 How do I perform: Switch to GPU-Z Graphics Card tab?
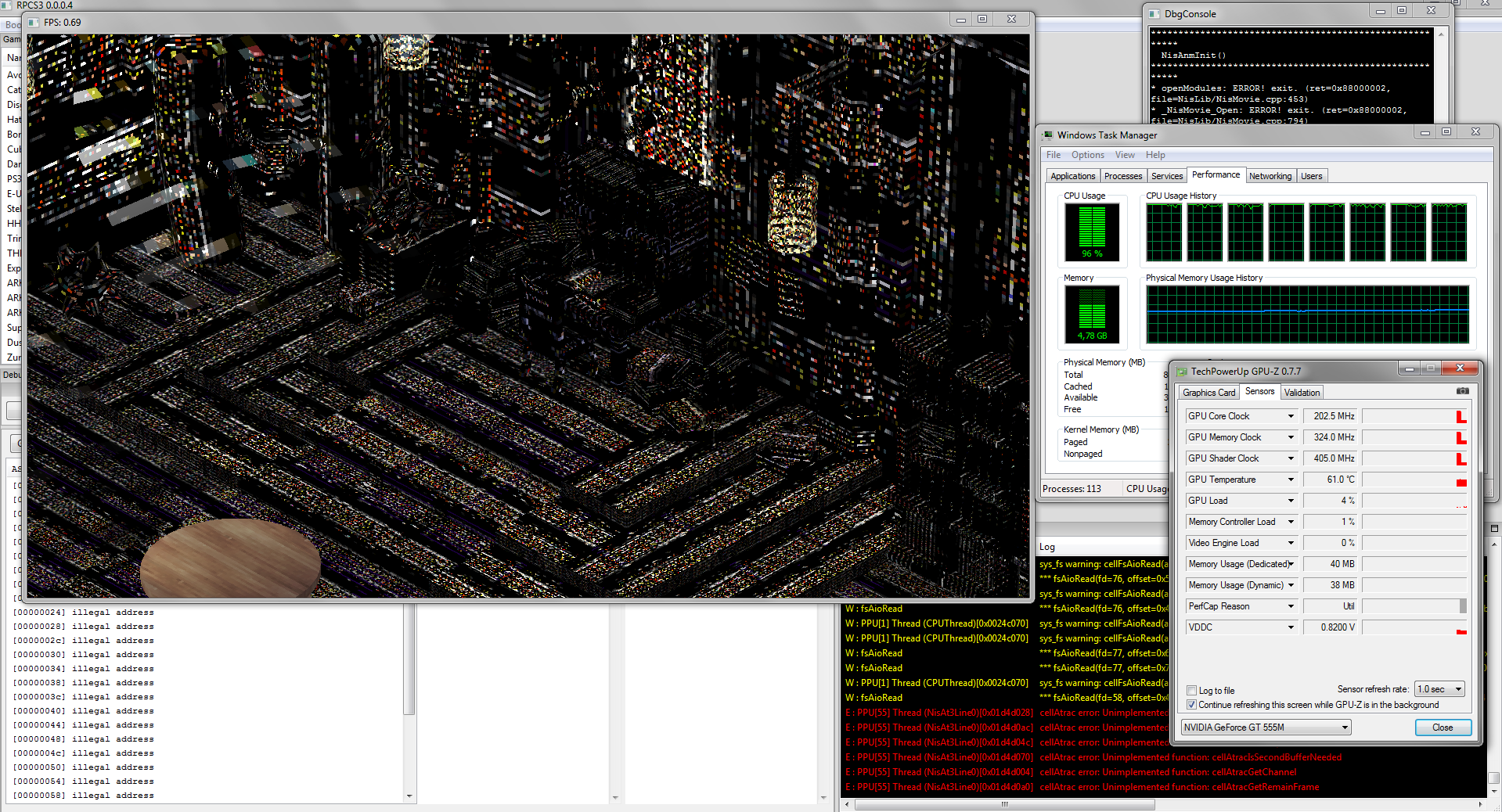click(1208, 393)
